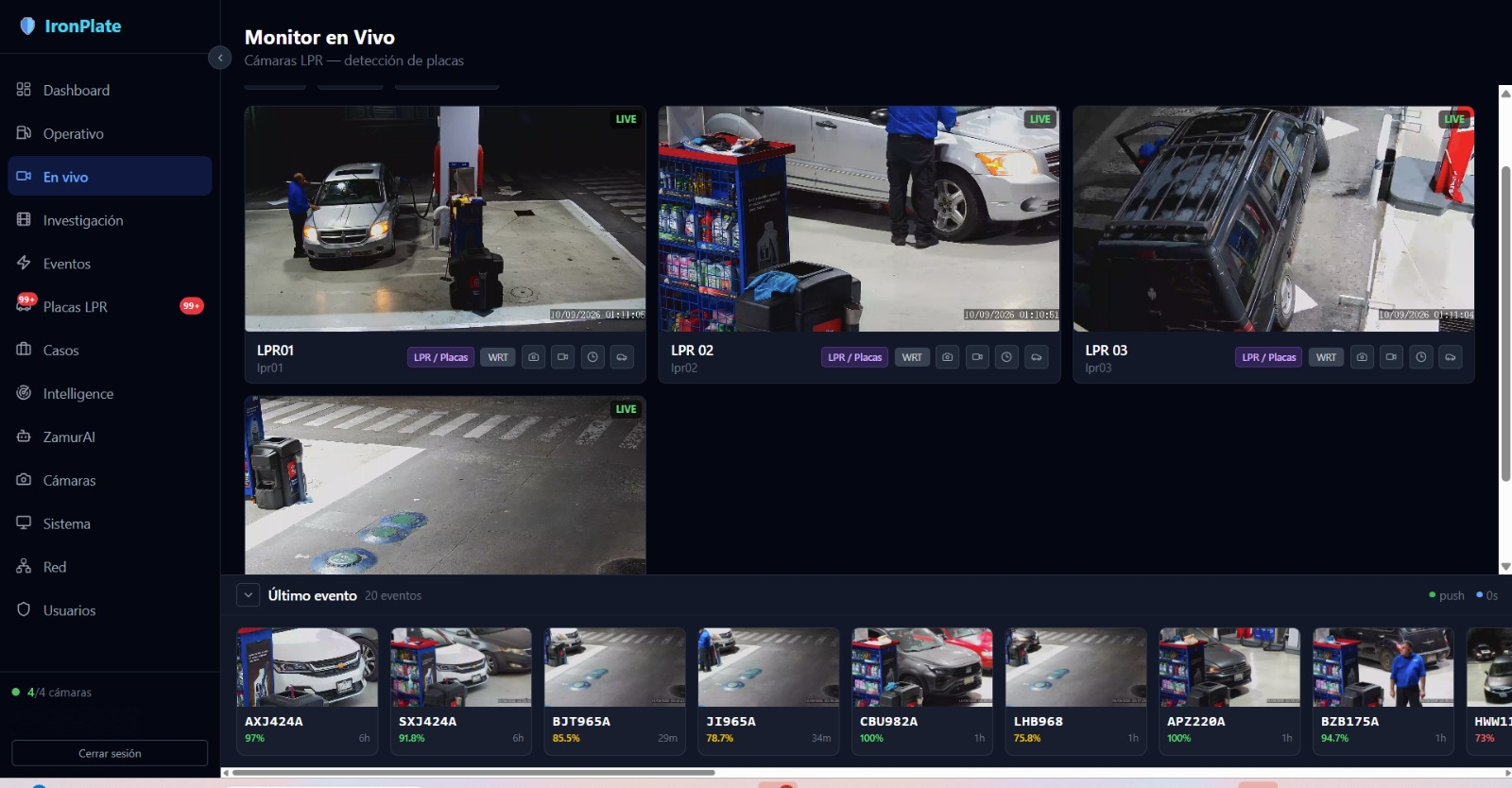Collapse the sidebar with the chevron button
Image resolution: width=1512 pixels, height=788 pixels.
(x=219, y=58)
